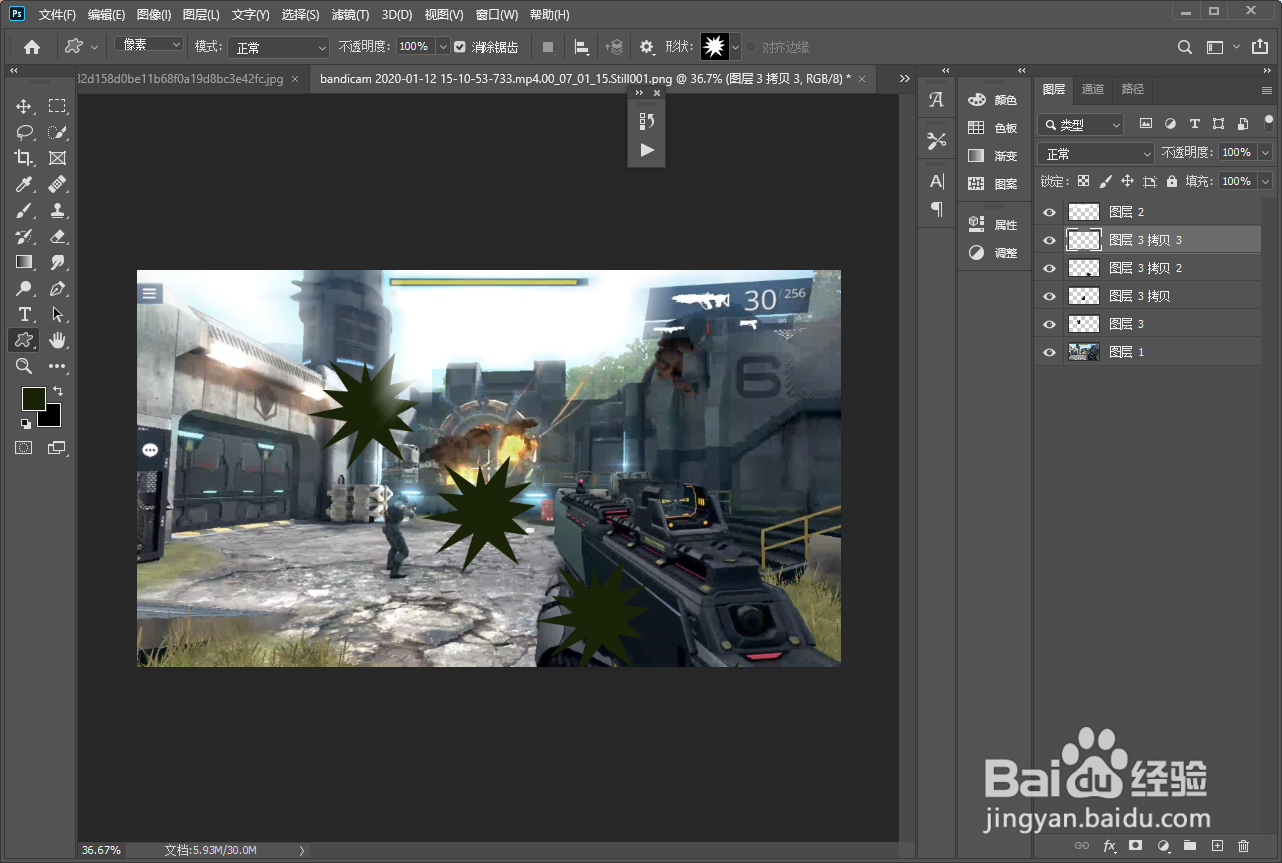1282x863 pixels.
Task: Select the Quick Selection tool
Action: [57, 132]
